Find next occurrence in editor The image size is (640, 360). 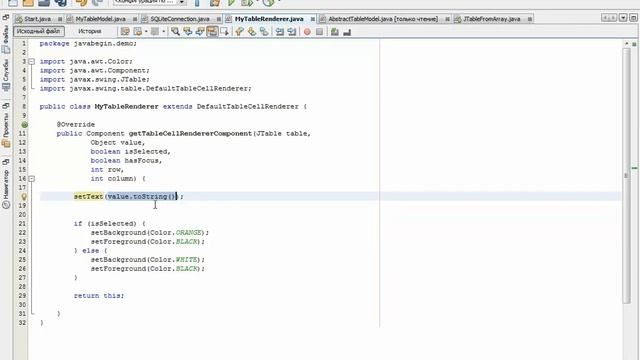pyautogui.click(x=200, y=31)
